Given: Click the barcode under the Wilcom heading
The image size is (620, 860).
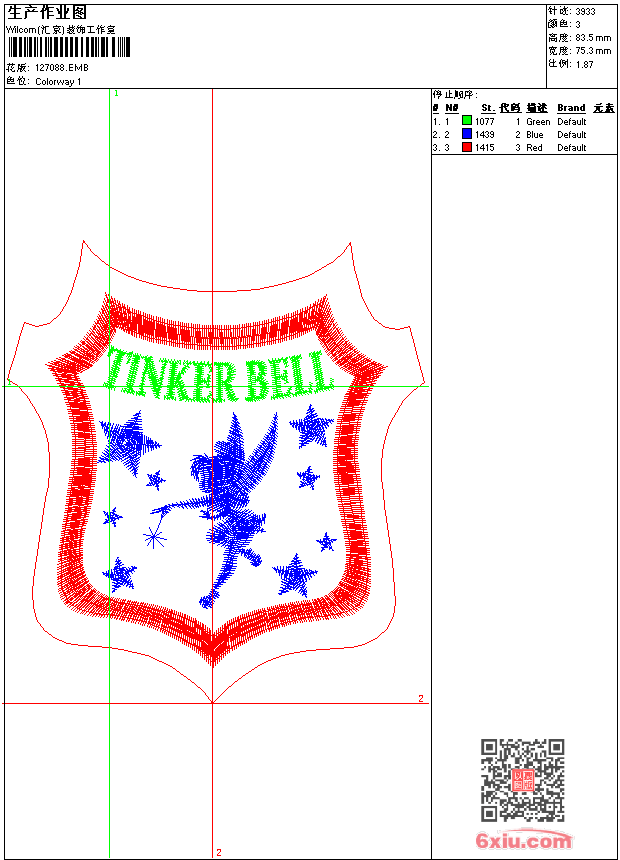Looking at the screenshot, I should pyautogui.click(x=69, y=47).
